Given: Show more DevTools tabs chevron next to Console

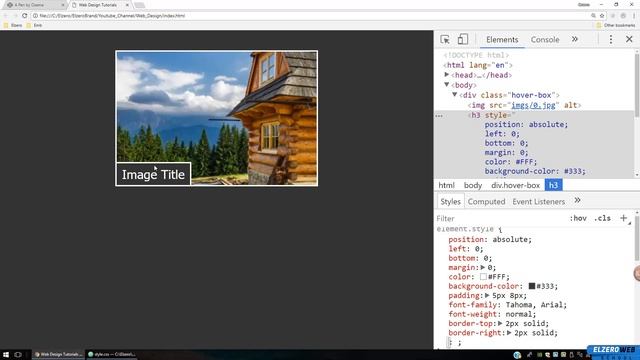Looking at the screenshot, I should [x=575, y=39].
